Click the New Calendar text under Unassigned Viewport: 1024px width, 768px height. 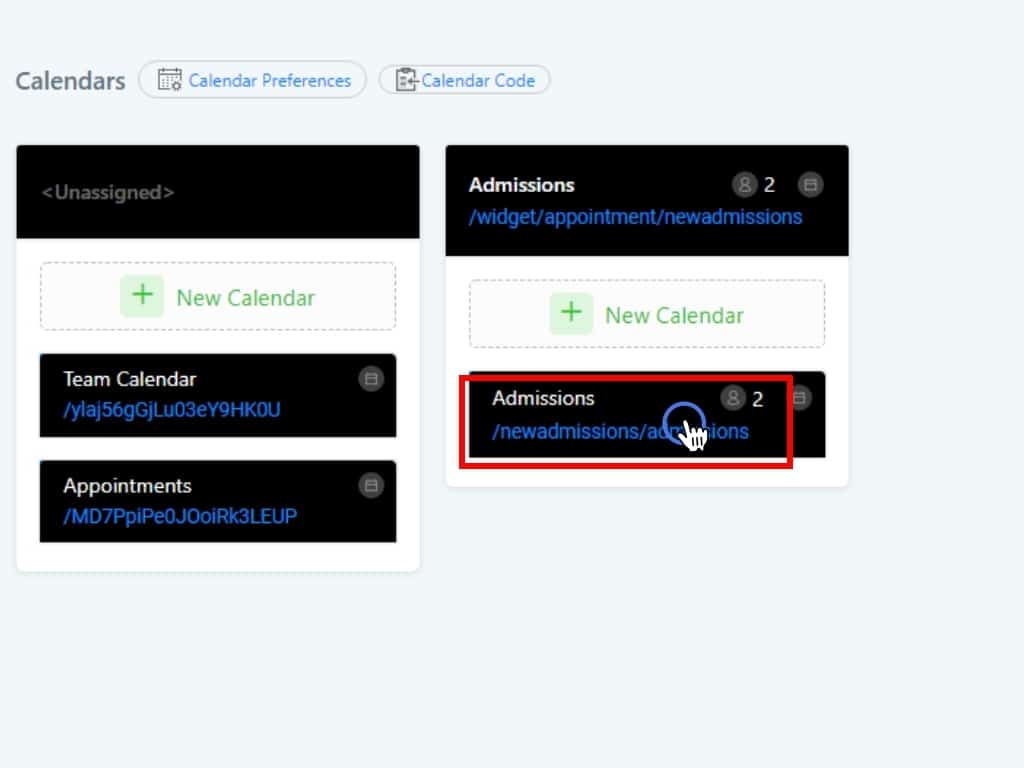point(245,298)
